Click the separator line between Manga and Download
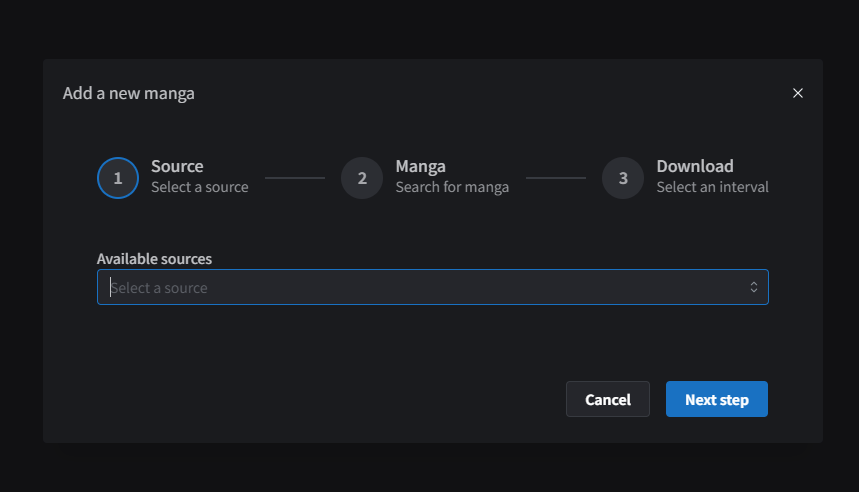Screen dimensions: 859x492 pos(556,178)
